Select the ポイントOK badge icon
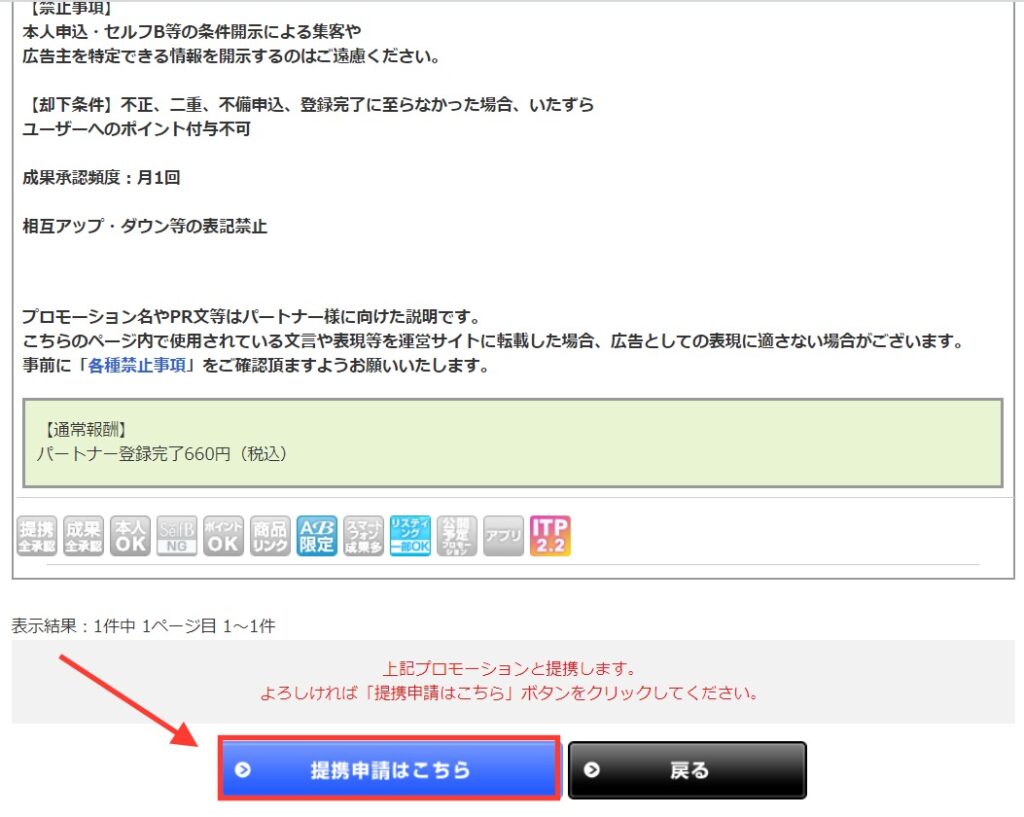 click(223, 536)
